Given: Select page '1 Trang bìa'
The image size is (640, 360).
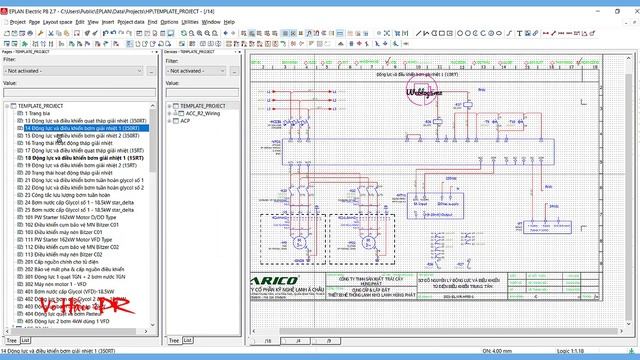Looking at the screenshot, I should point(37,113).
